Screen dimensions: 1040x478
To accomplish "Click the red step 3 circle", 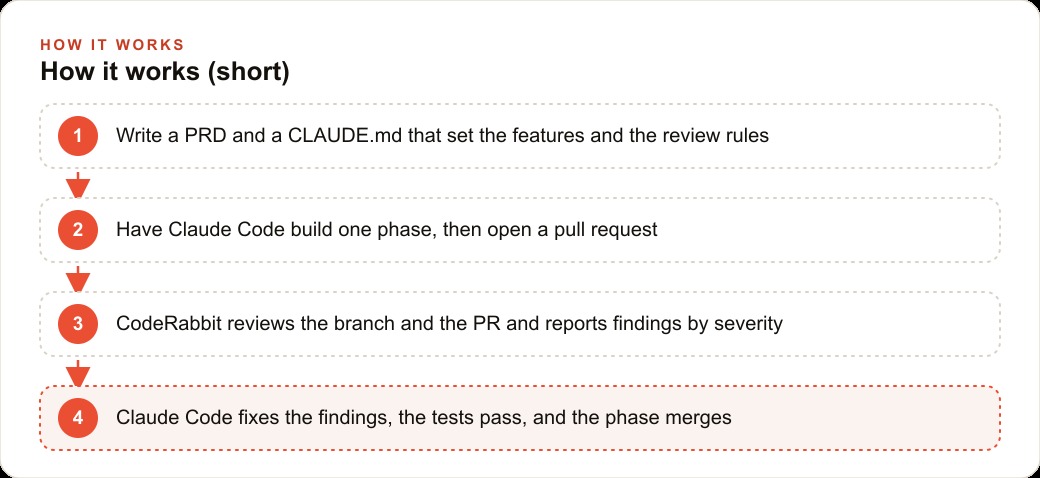I will (x=78, y=324).
